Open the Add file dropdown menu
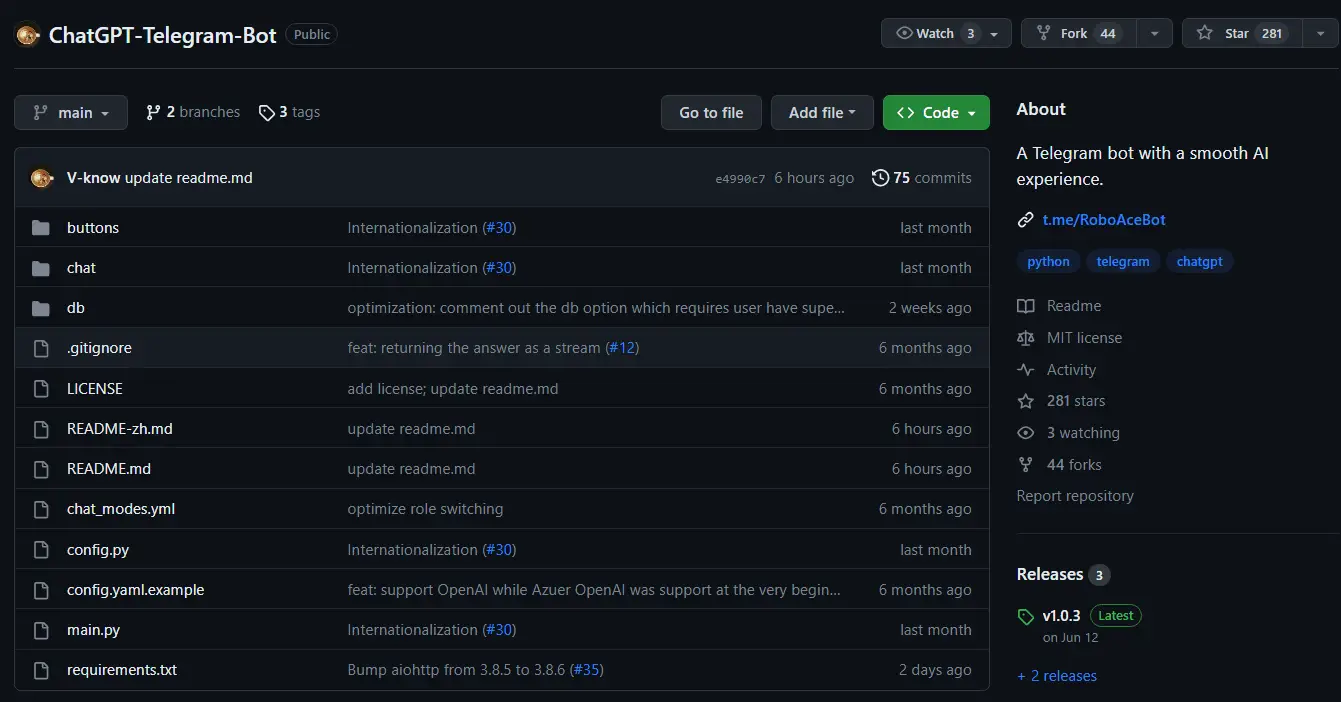Image resolution: width=1341 pixels, height=702 pixels. (x=822, y=113)
